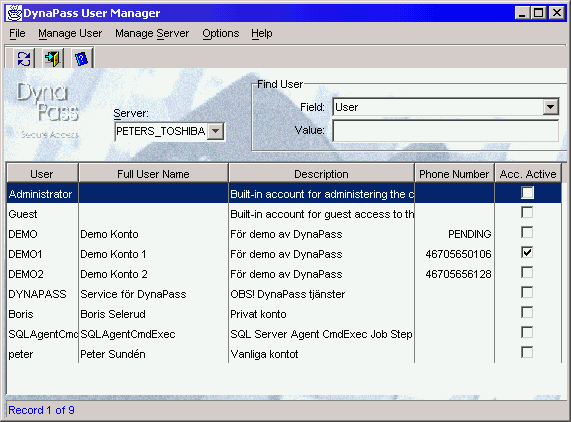Sort by the Acc. Active header
This screenshot has width=571, height=422.
coord(528,174)
